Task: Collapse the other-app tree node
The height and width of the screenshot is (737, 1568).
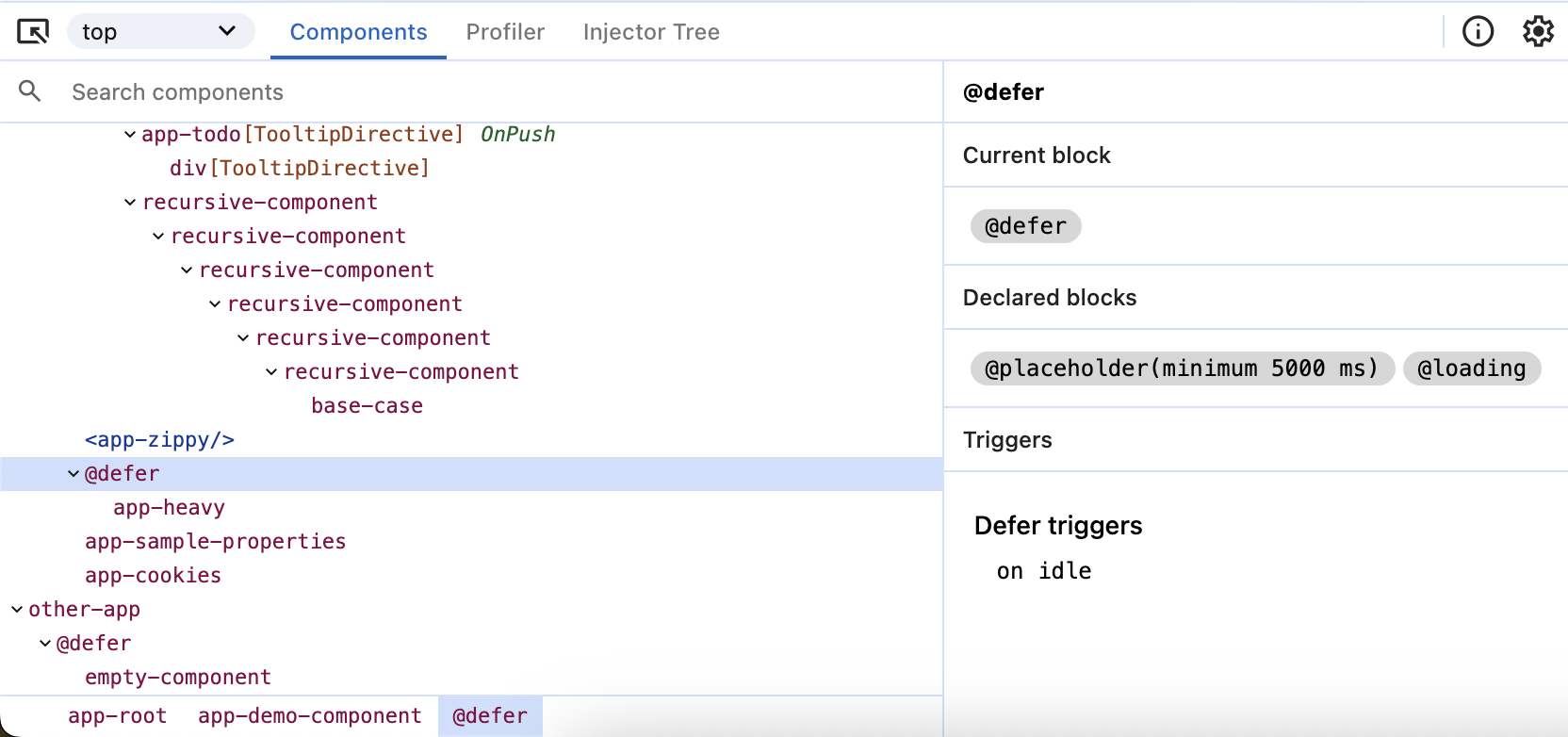Action: (17, 610)
